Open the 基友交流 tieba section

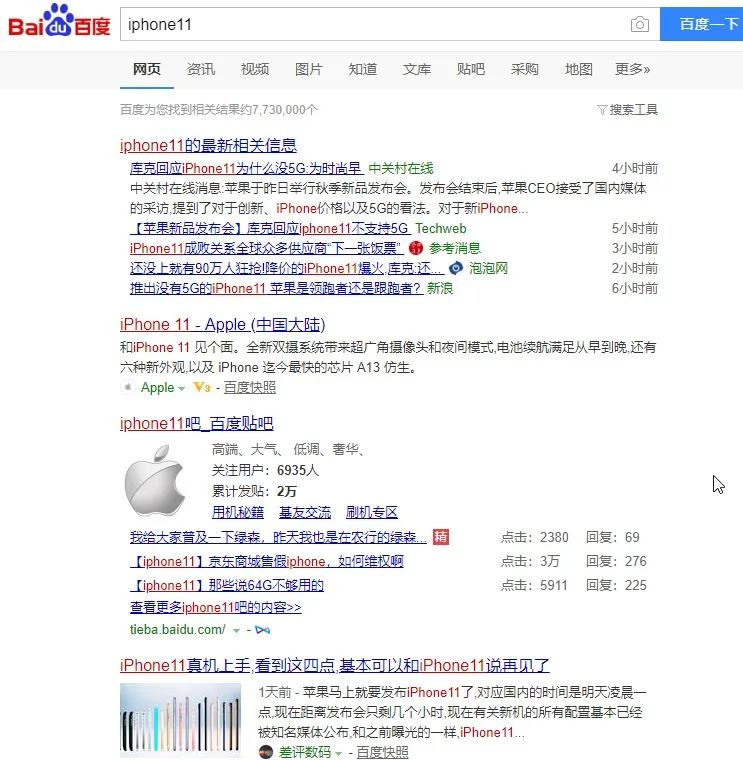coord(305,512)
